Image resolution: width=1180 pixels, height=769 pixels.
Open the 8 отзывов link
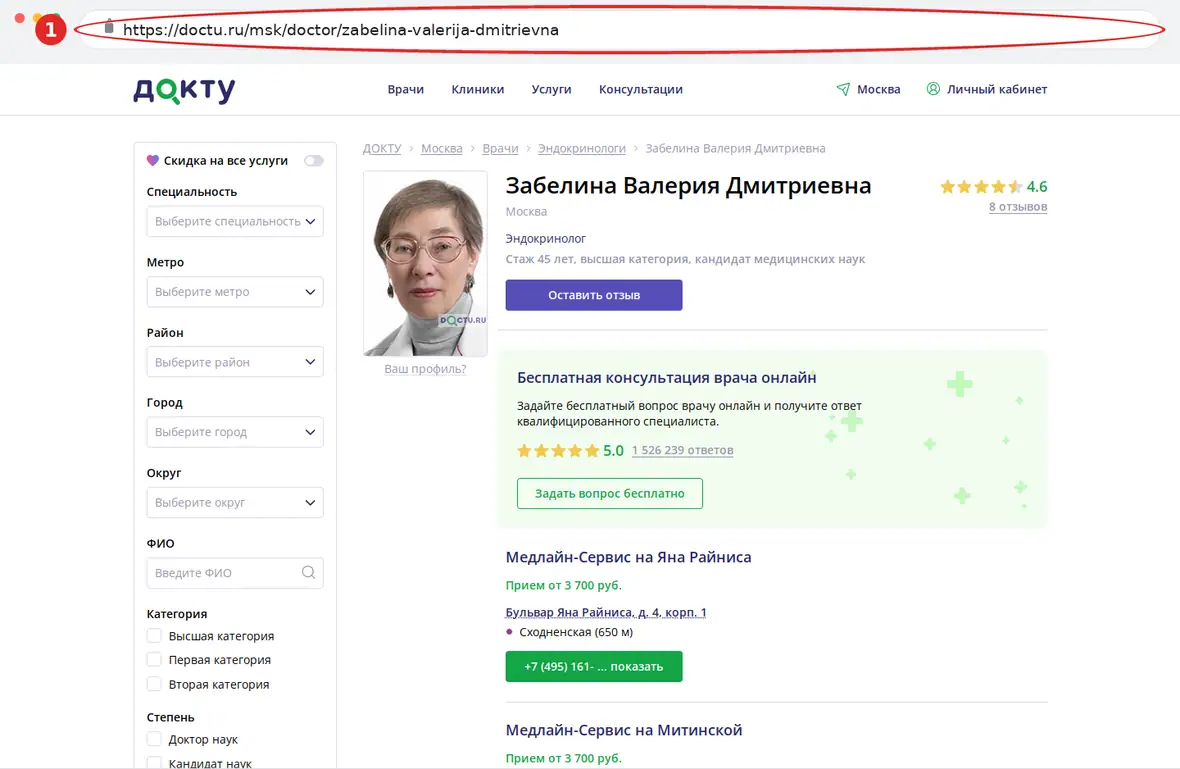point(1017,207)
